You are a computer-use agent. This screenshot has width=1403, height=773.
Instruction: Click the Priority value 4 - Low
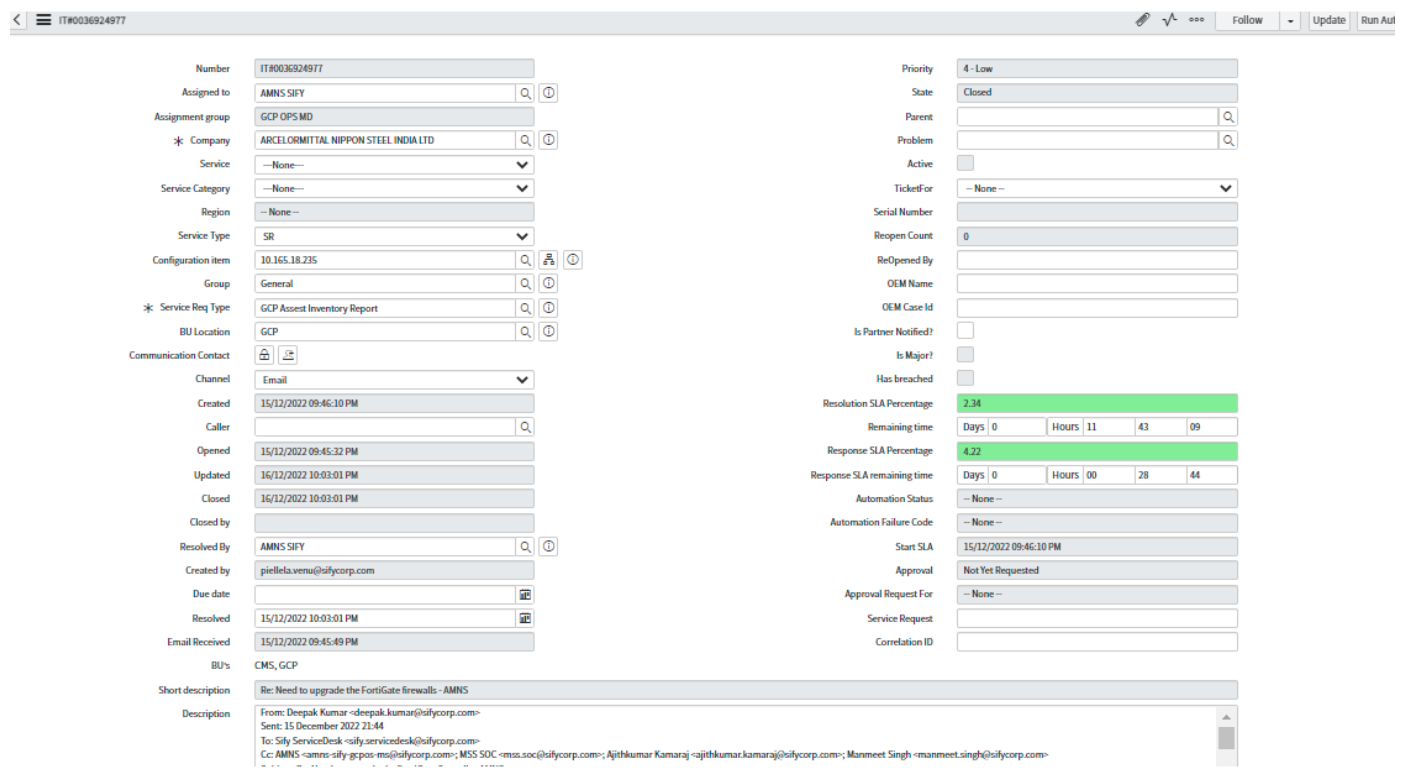(x=1097, y=69)
